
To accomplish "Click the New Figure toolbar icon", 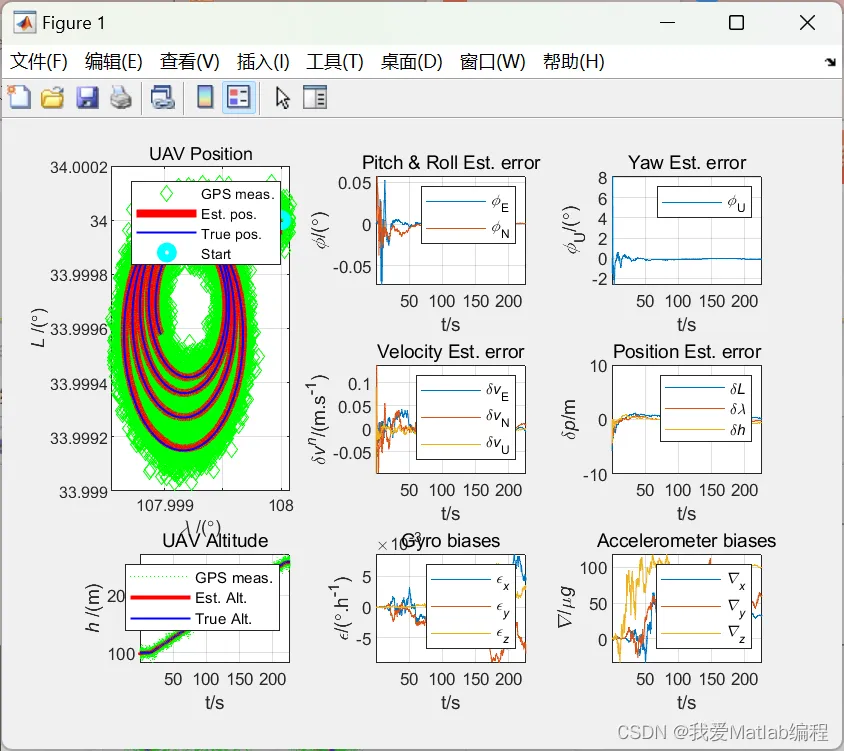I will click(x=19, y=97).
